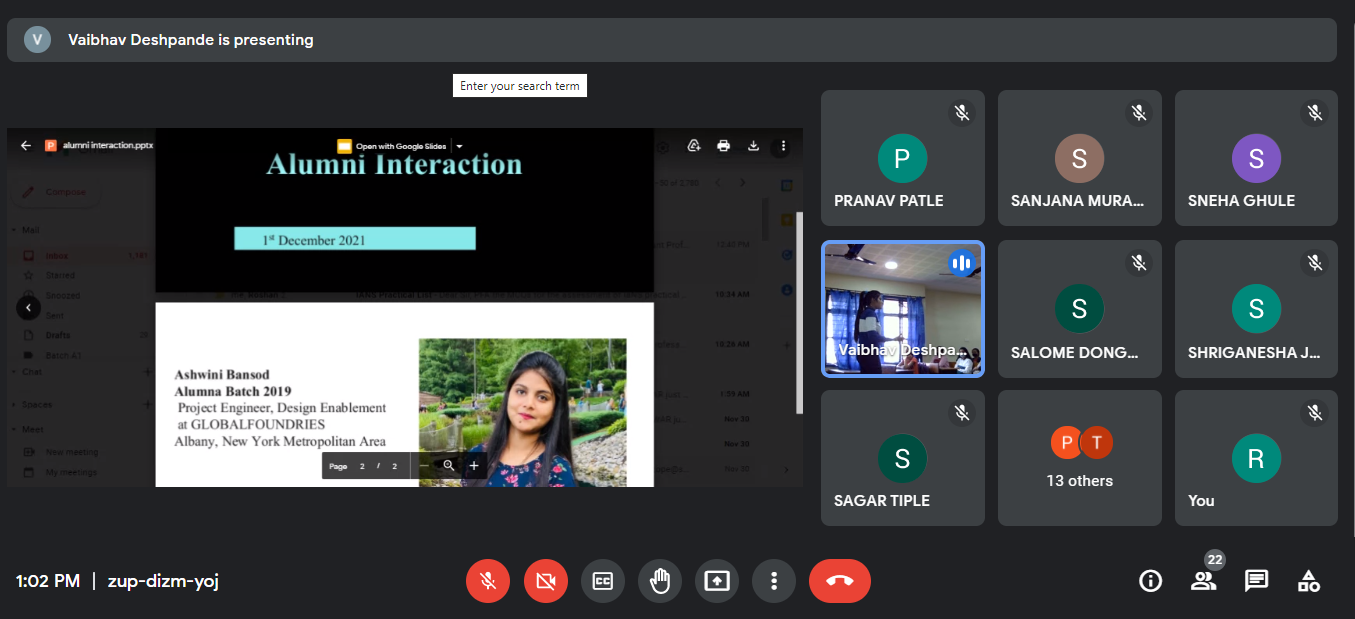This screenshot has width=1355, height=619.
Task: Toggle closed captions
Action: pos(602,581)
